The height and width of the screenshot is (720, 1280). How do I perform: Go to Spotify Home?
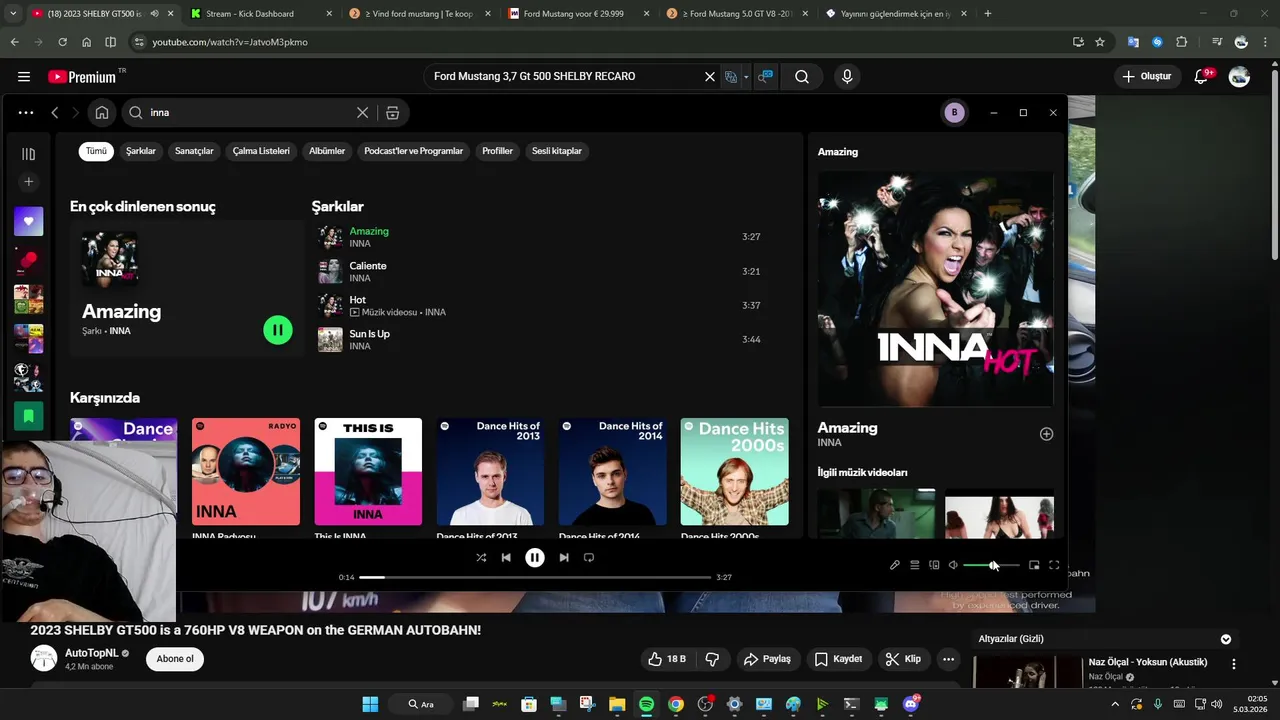pyautogui.click(x=102, y=113)
